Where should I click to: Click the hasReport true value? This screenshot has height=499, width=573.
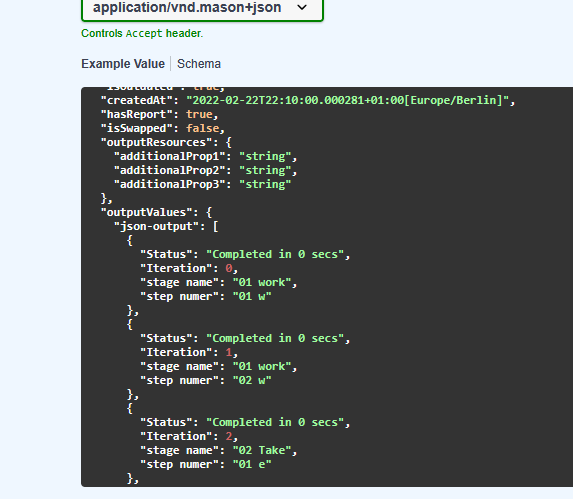click(200, 114)
